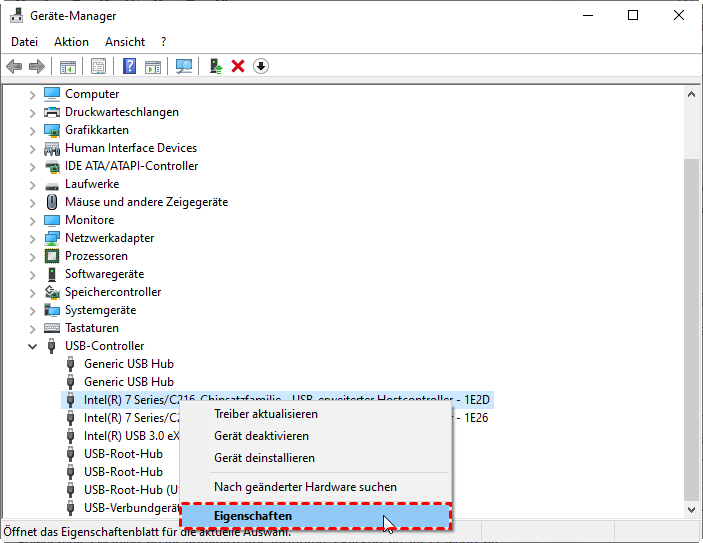
Task: Select Mäuse und andere Zeigegeräte label
Action: tap(147, 202)
